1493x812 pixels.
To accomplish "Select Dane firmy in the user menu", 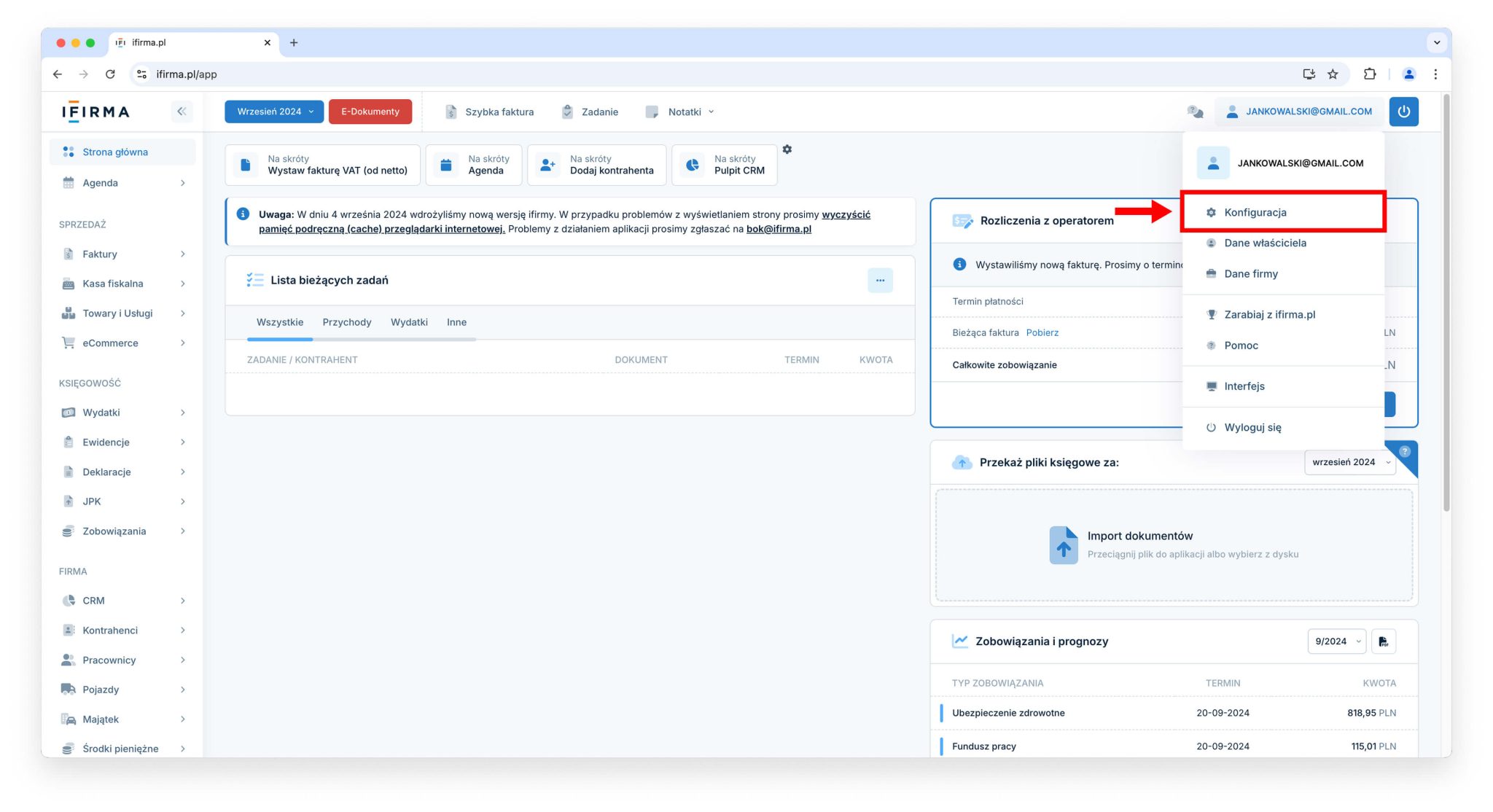I will click(1283, 273).
